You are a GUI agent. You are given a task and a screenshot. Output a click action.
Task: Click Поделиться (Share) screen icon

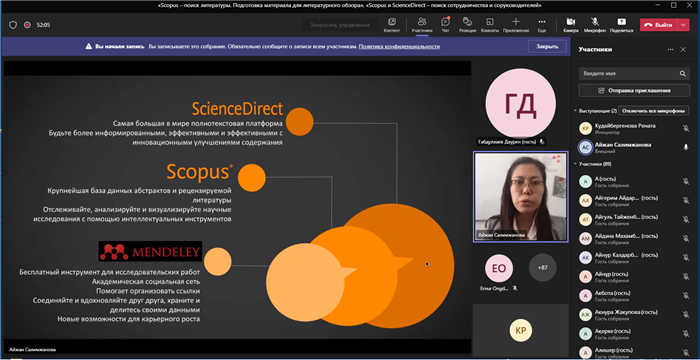pyautogui.click(x=621, y=25)
